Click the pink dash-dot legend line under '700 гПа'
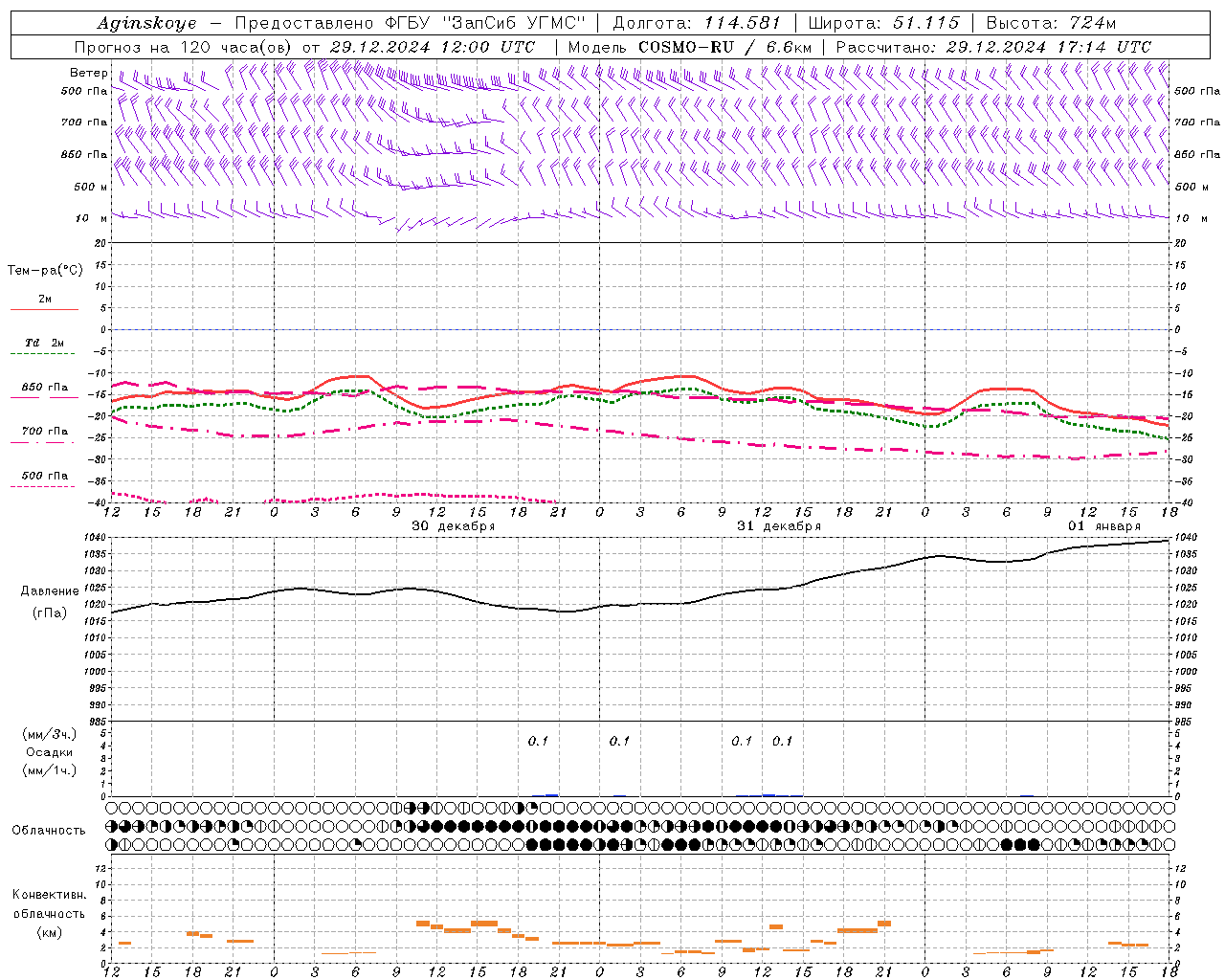 (42, 443)
